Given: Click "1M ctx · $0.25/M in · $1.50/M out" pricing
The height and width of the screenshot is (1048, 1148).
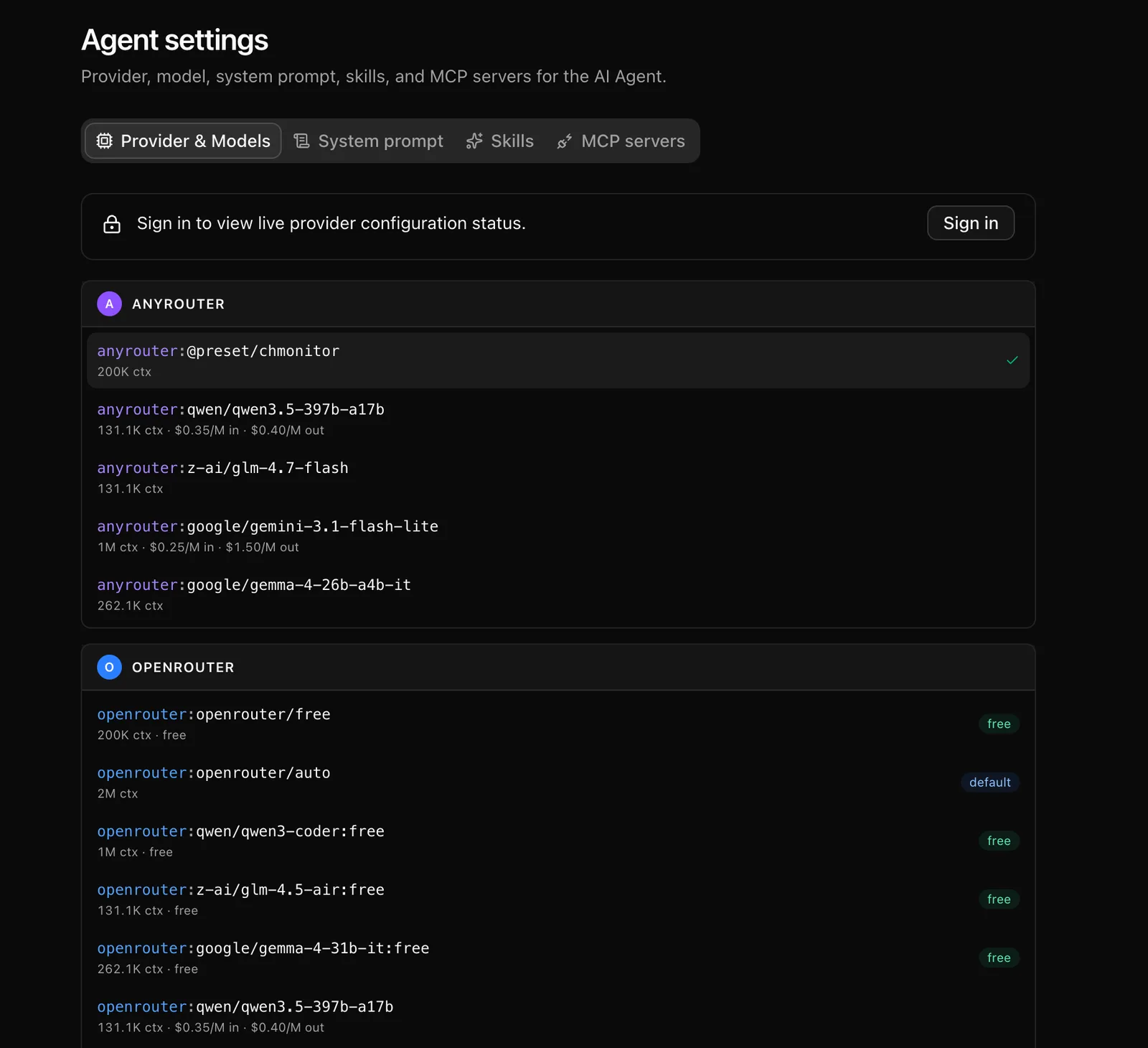Looking at the screenshot, I should 198,547.
